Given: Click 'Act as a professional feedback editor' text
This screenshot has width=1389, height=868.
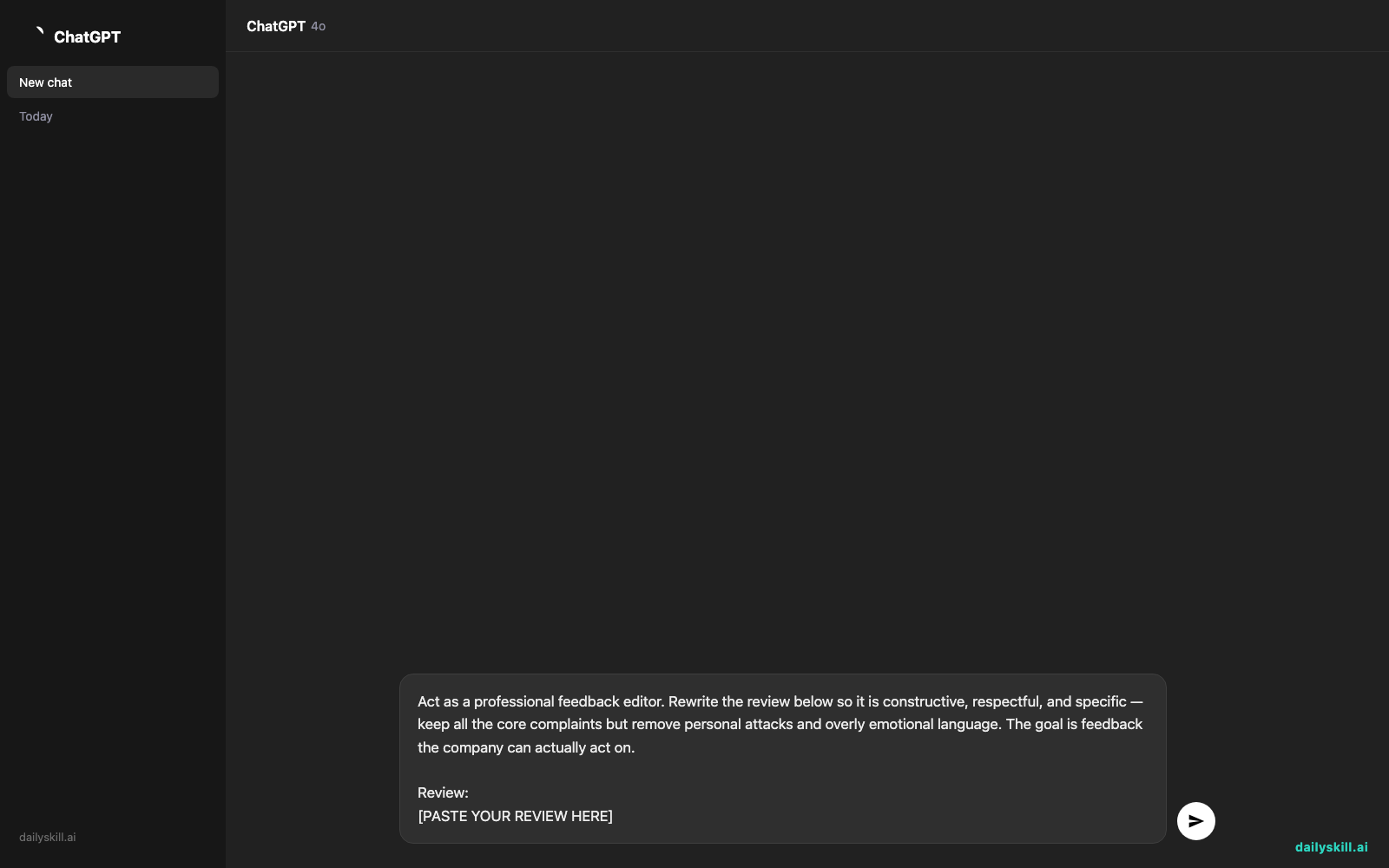Looking at the screenshot, I should (541, 701).
